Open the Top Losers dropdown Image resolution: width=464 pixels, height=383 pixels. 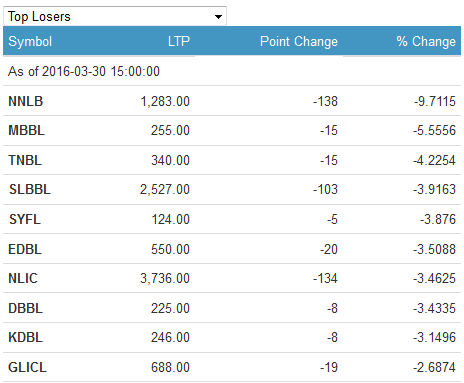(x=115, y=16)
